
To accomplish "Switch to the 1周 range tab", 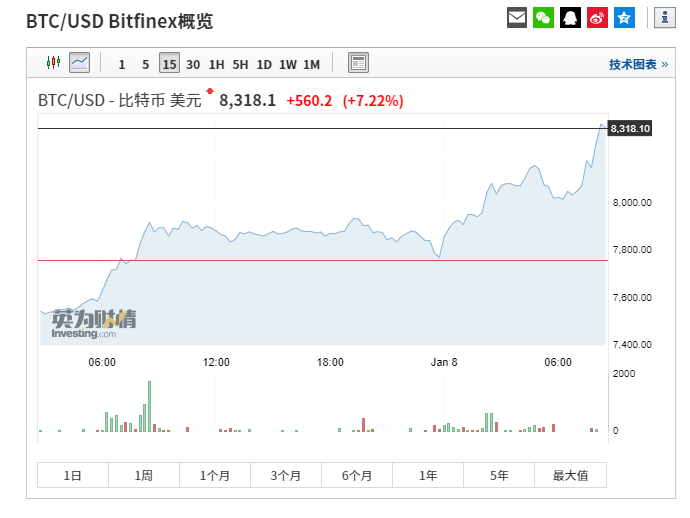I will click(144, 476).
